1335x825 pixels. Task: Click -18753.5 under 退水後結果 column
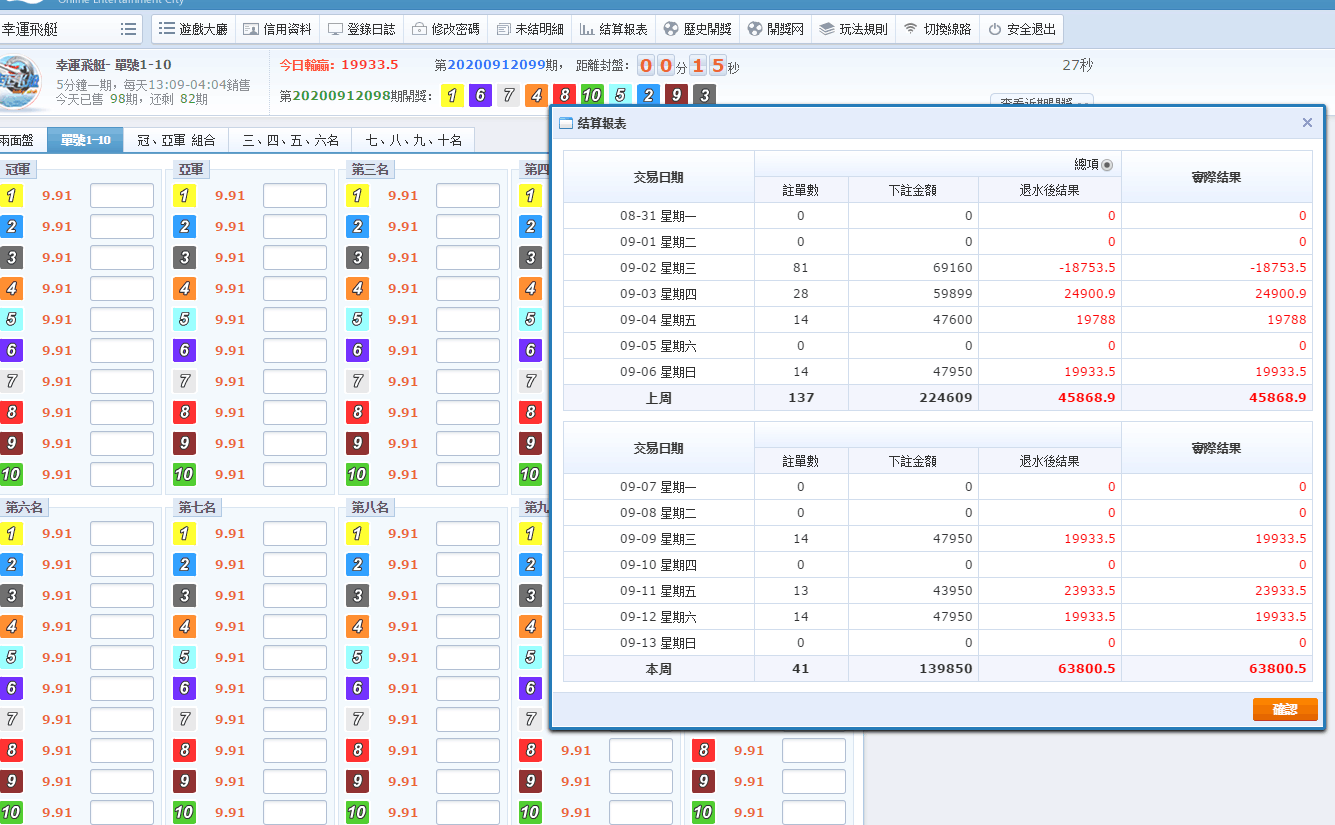coord(1087,268)
